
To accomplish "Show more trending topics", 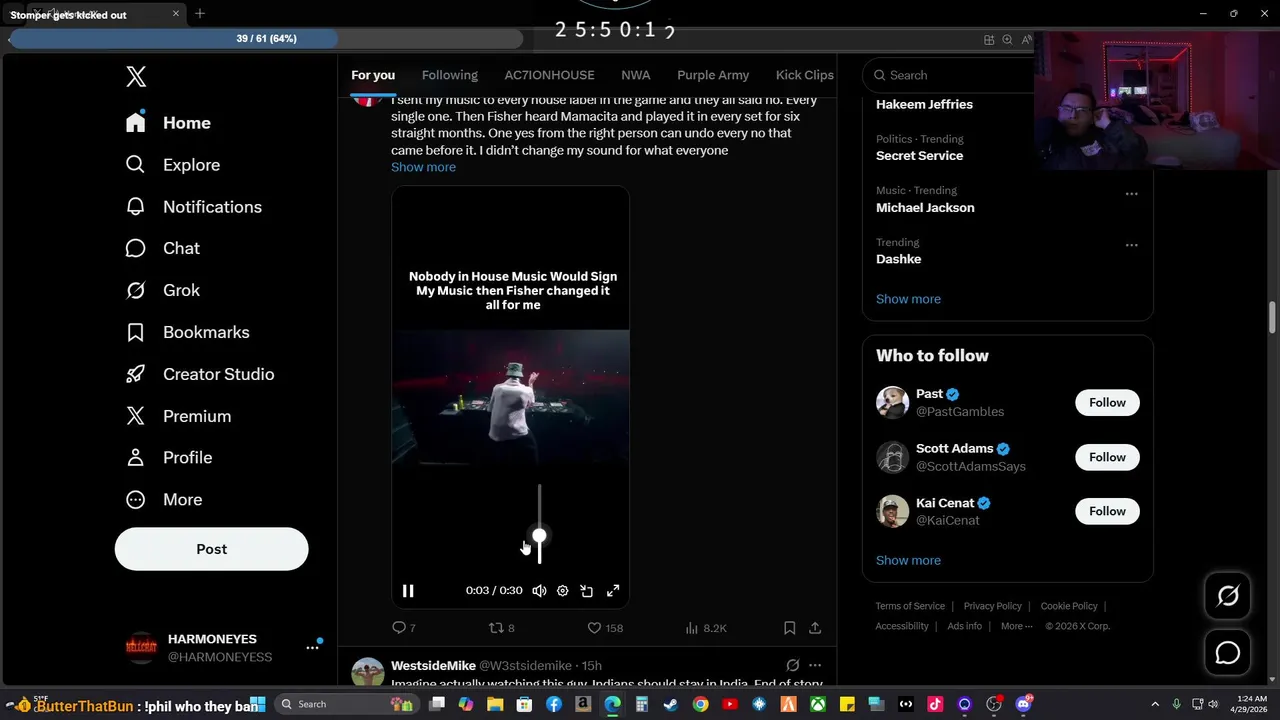I will 908,299.
